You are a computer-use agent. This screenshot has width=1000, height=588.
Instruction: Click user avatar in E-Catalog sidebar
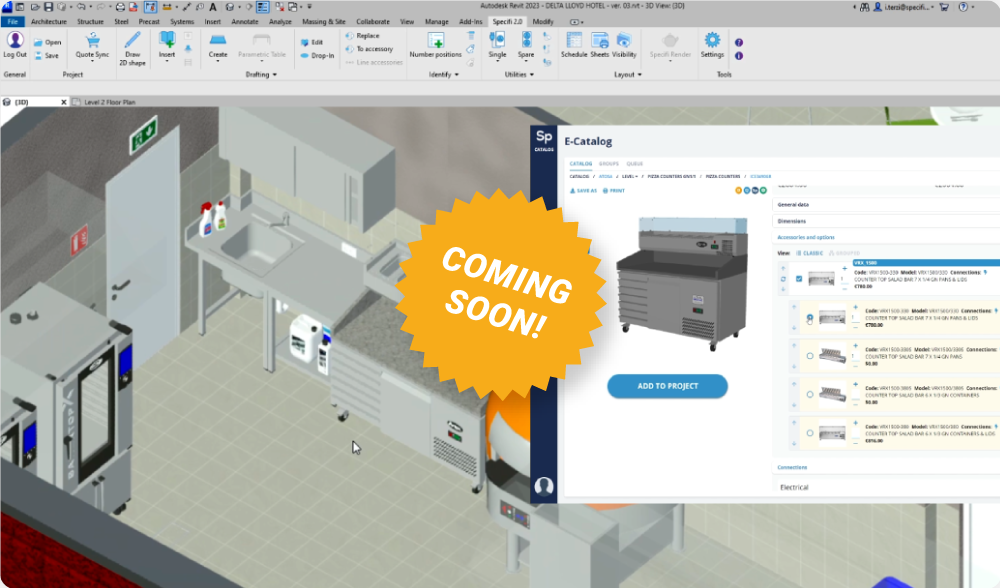click(x=543, y=486)
